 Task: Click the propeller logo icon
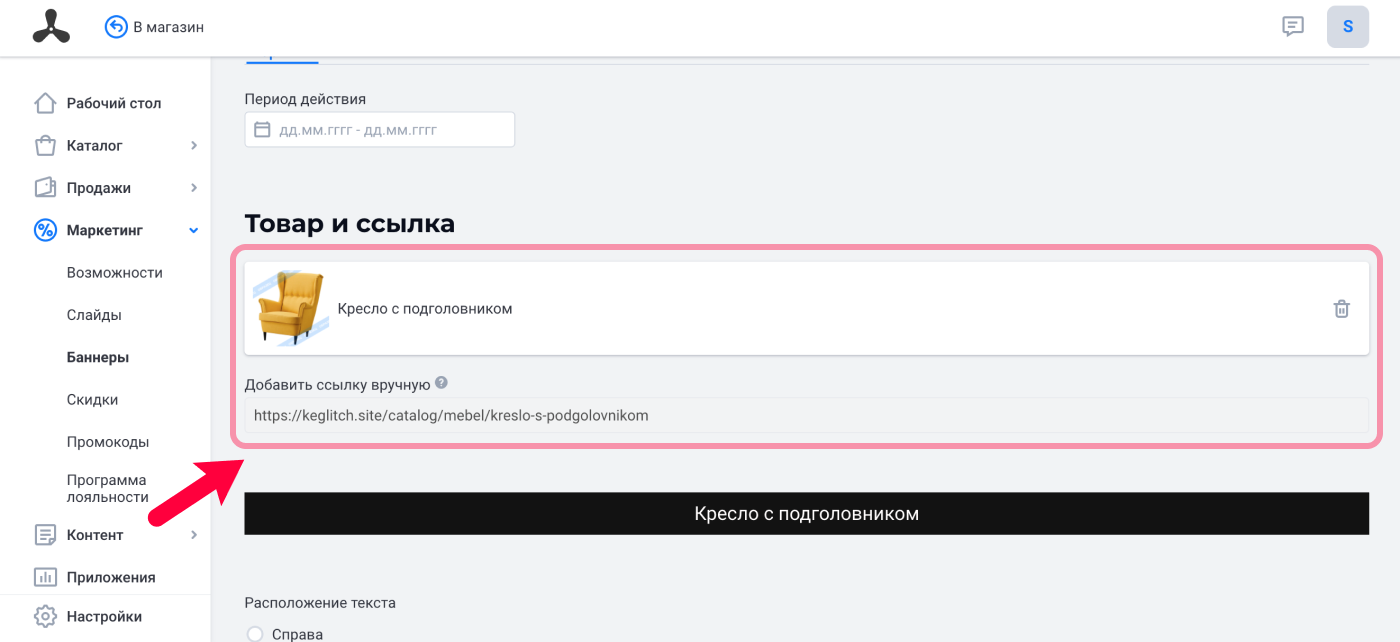click(51, 27)
